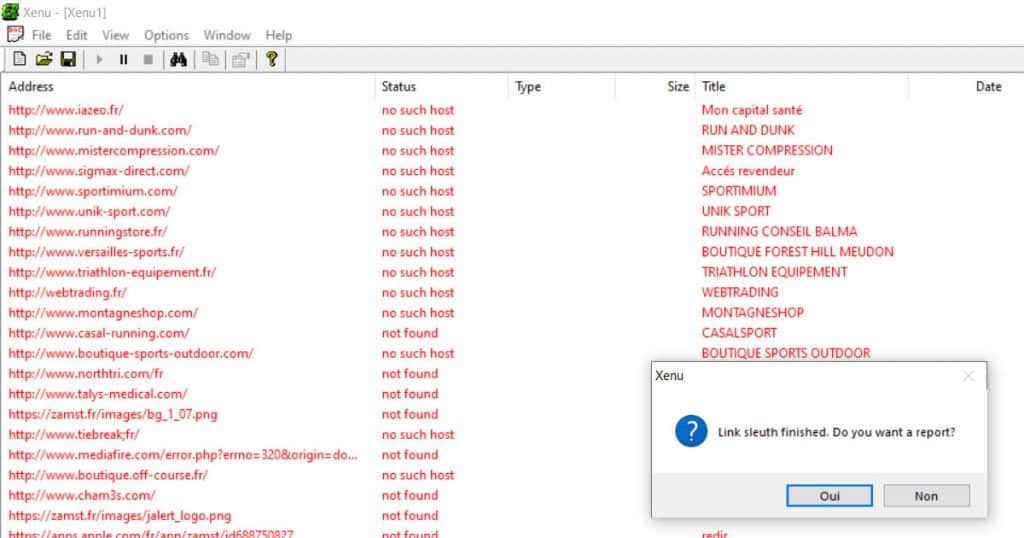Select the mediafire.com error.php address
Viewport: 1024px width, 538px height.
click(183, 454)
